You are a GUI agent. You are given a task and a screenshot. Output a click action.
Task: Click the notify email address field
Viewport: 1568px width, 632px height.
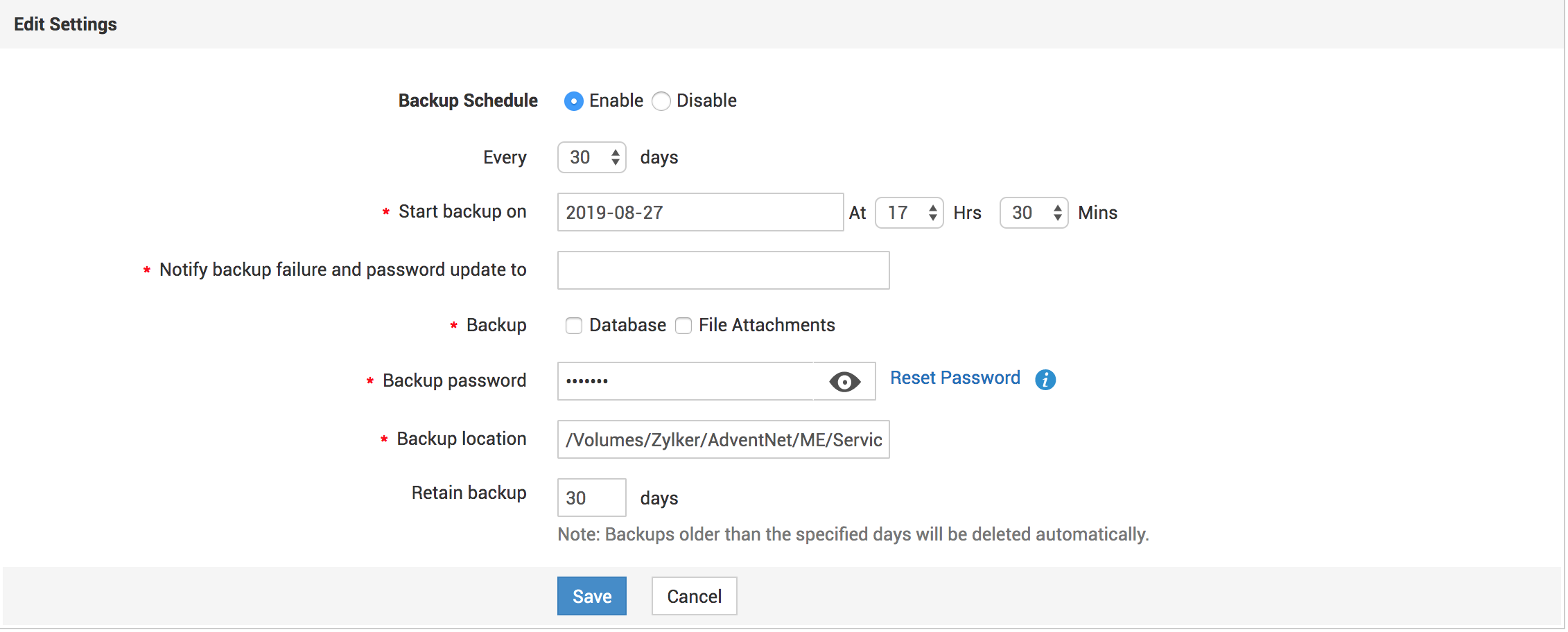pyautogui.click(x=723, y=270)
